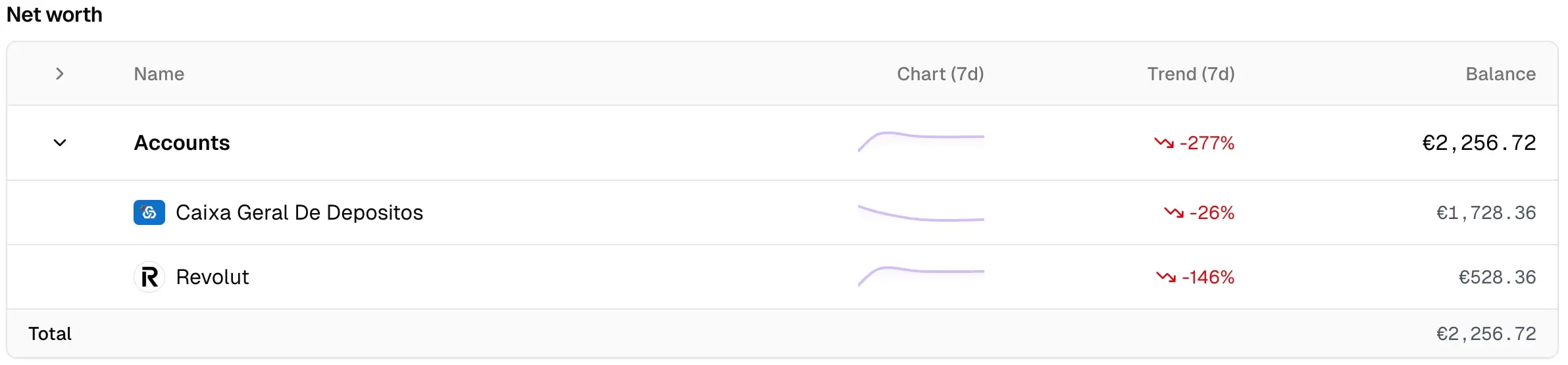Click the Balance column header
This screenshot has height=365, width=1568.
click(1500, 74)
